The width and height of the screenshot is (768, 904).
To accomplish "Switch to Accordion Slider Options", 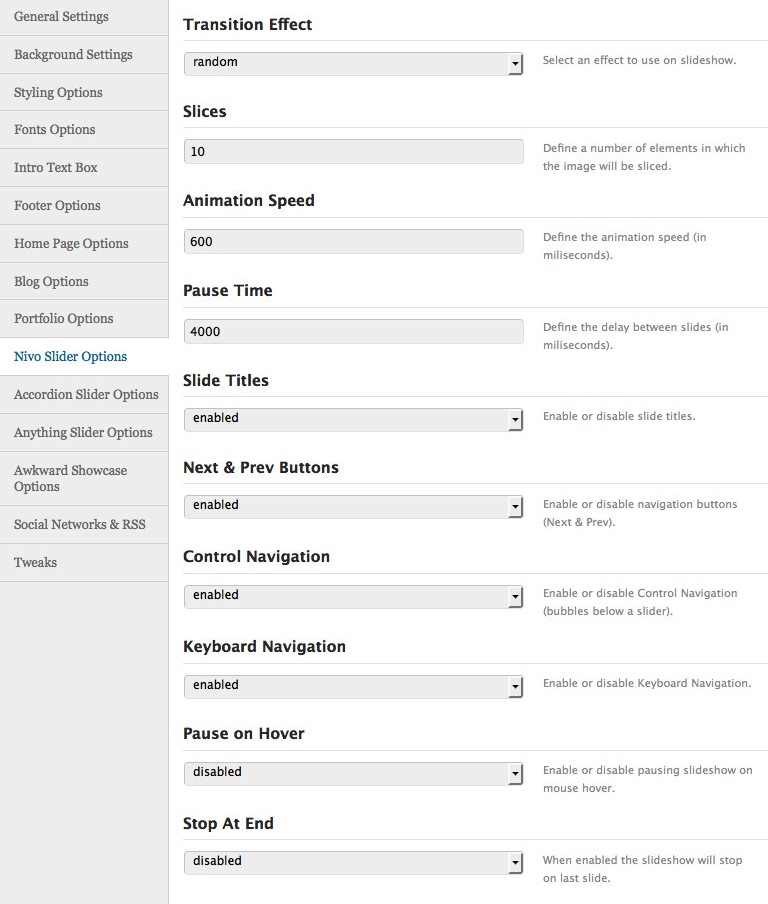I will 84,394.
